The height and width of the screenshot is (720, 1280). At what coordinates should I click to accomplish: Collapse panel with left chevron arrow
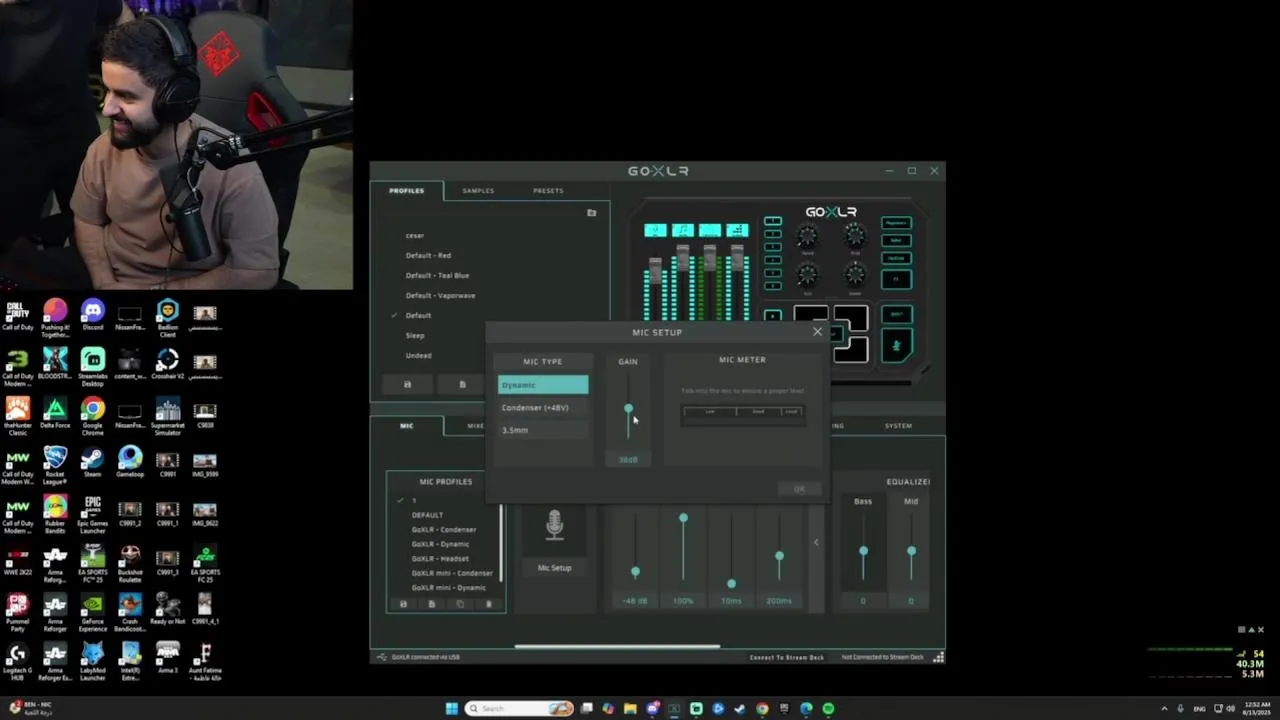[816, 542]
